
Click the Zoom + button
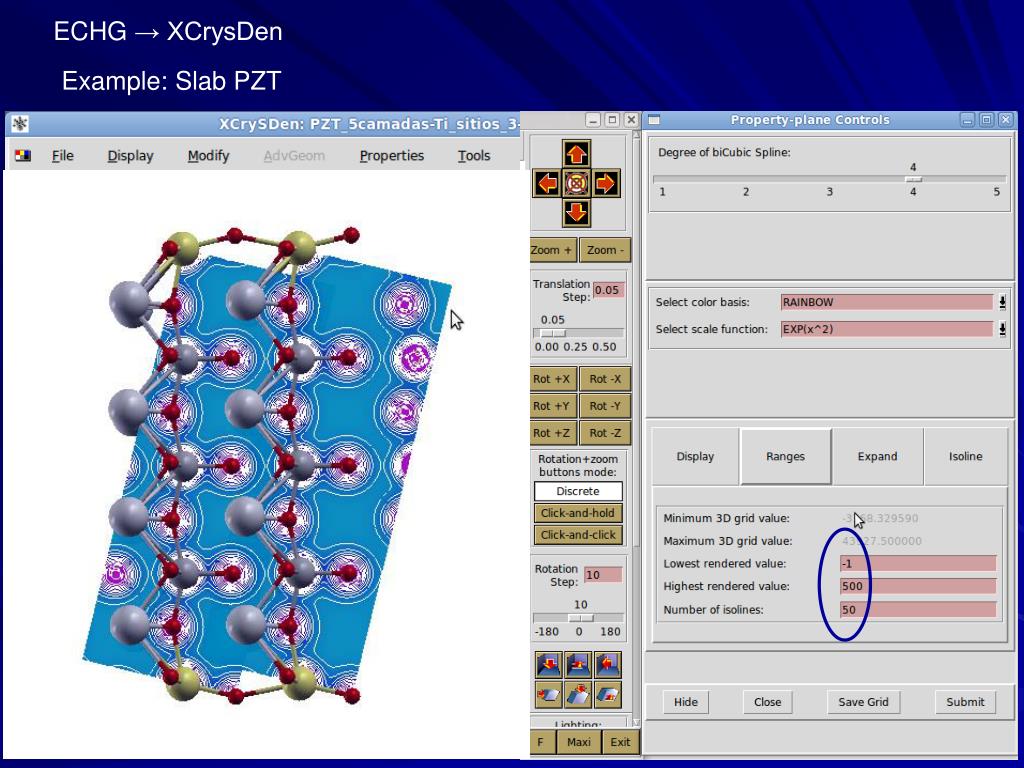pyautogui.click(x=553, y=249)
